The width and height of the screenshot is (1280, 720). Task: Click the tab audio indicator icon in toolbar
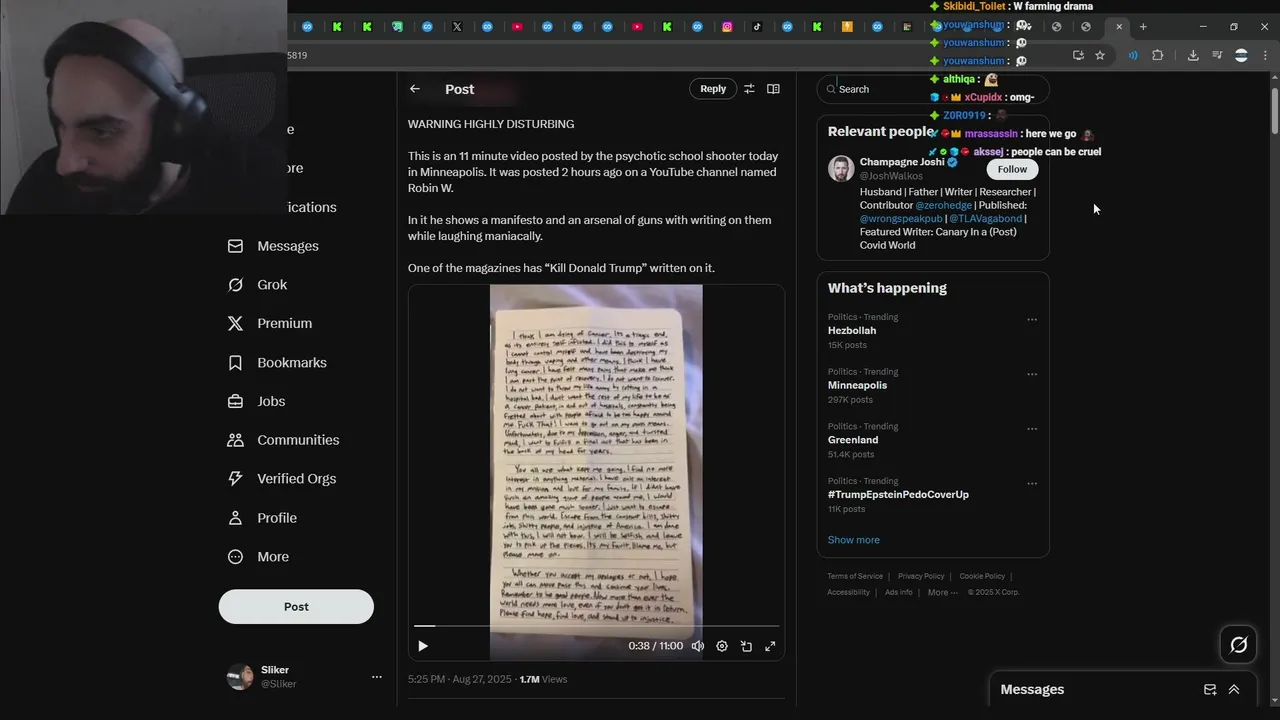[1133, 55]
